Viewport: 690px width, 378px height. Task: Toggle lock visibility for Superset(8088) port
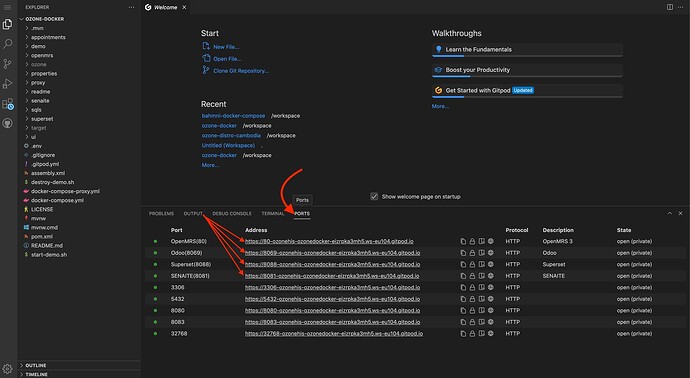(x=472, y=264)
